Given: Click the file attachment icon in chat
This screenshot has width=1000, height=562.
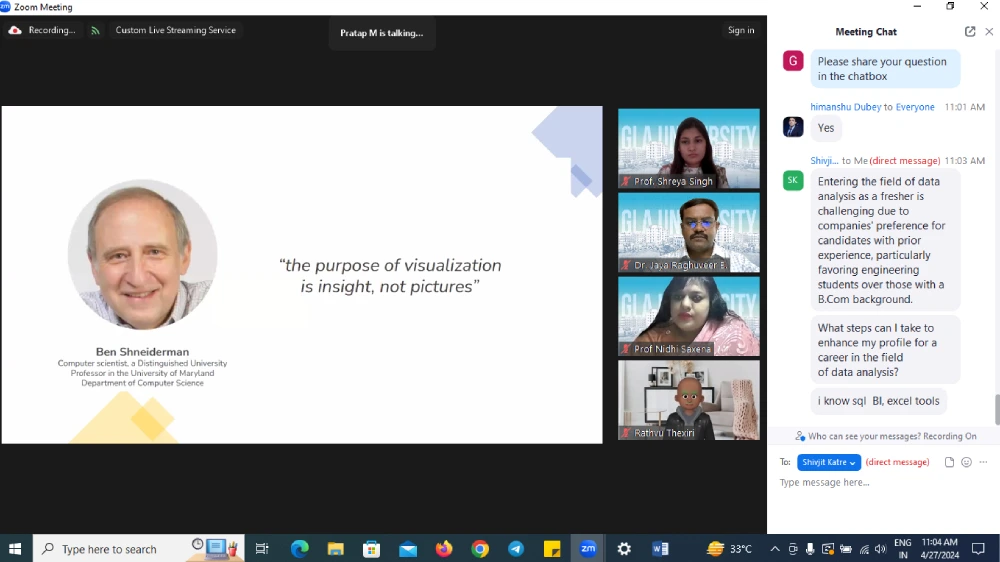Looking at the screenshot, I should [x=950, y=462].
